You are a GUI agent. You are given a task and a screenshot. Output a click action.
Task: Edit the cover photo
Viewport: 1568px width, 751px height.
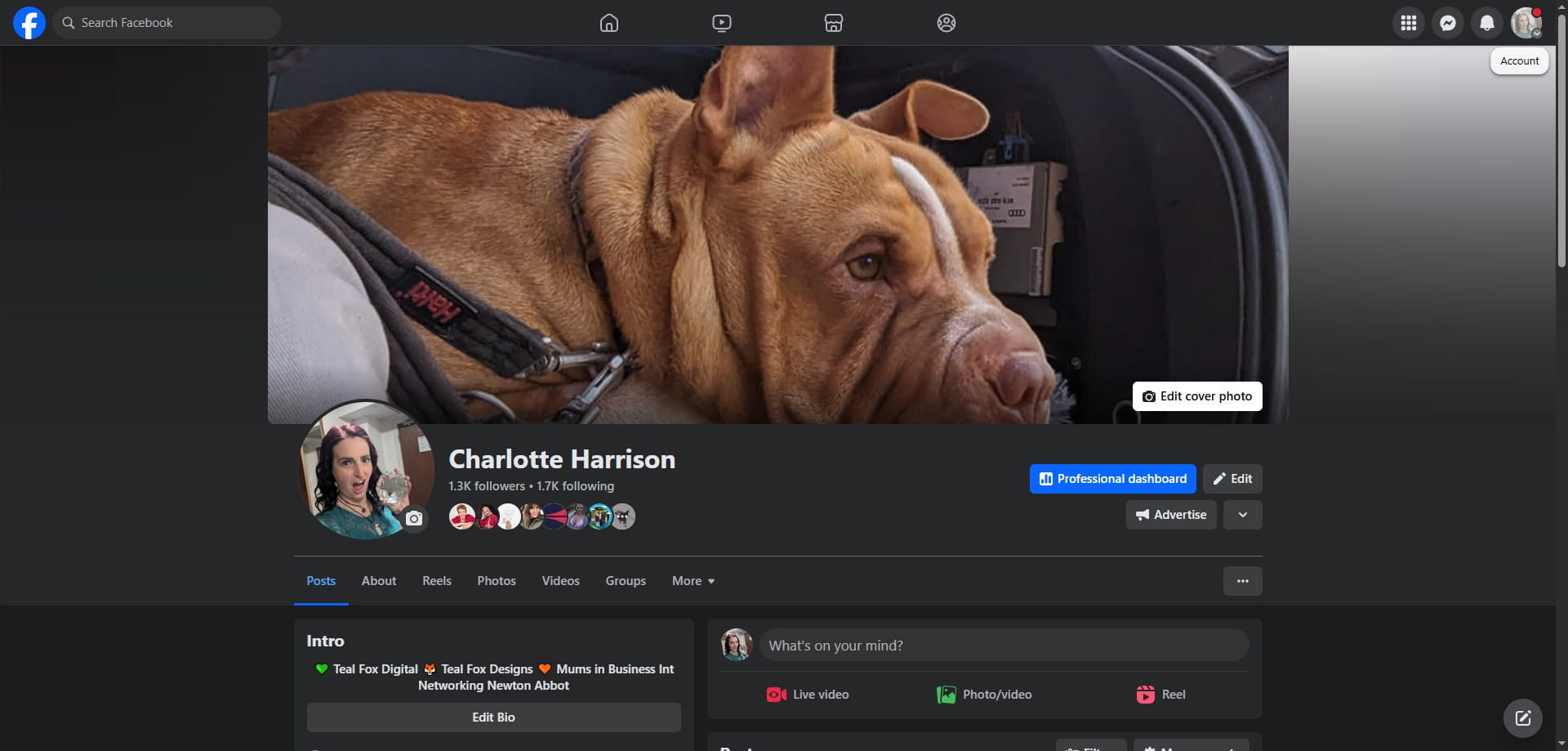coord(1197,396)
